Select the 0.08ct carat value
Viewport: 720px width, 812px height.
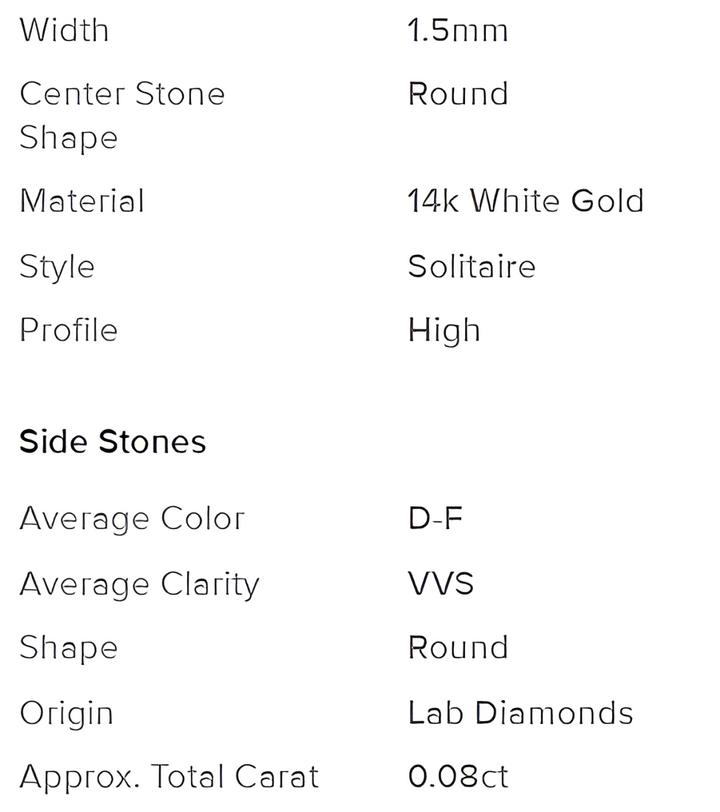tap(458, 777)
